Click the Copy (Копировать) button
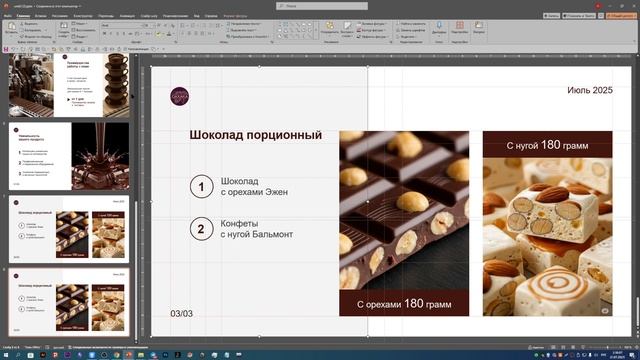 [x=31, y=30]
